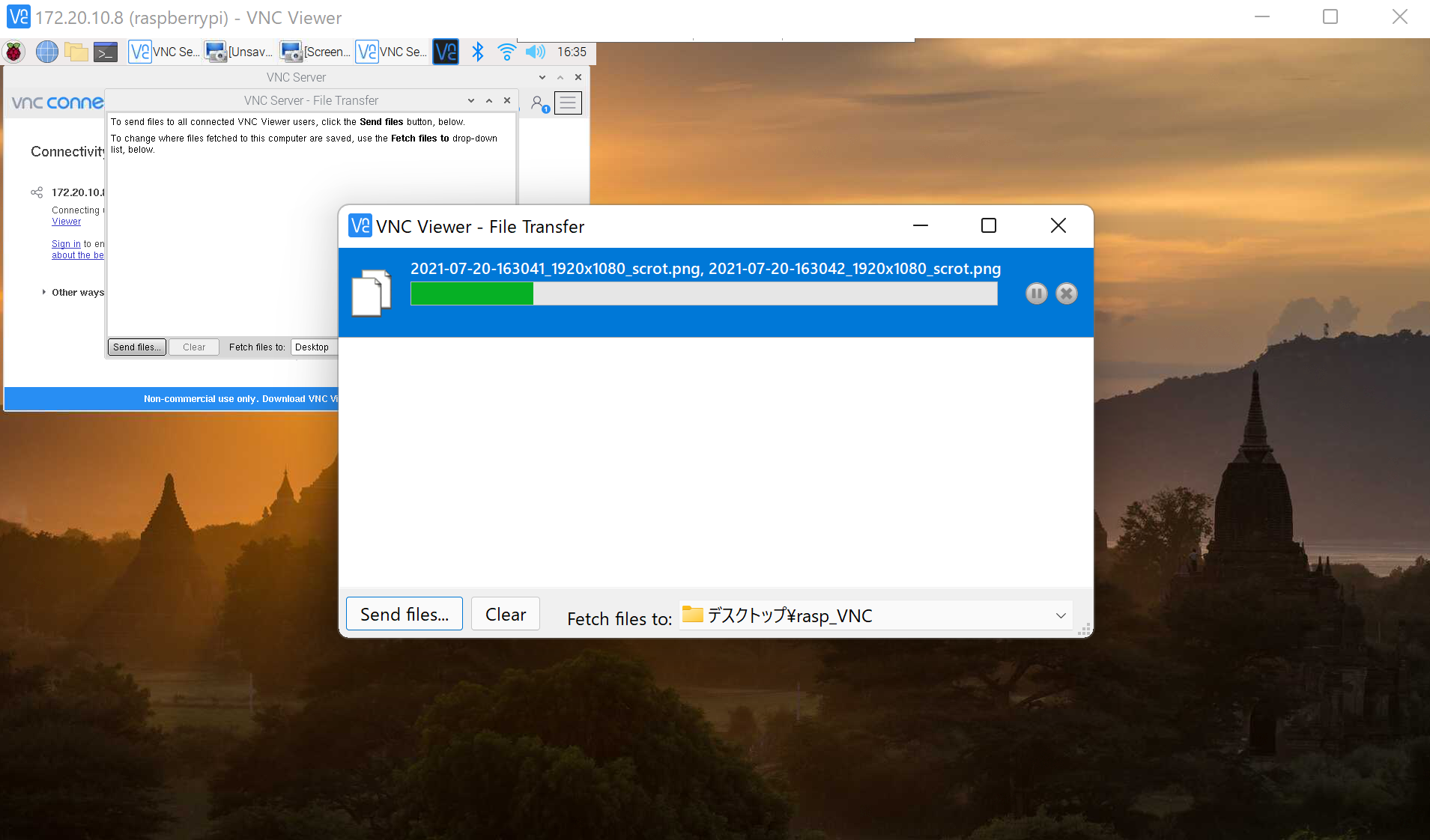Click the VNC Server status person icon
Image resolution: width=1430 pixels, height=840 pixels.
pyautogui.click(x=539, y=103)
